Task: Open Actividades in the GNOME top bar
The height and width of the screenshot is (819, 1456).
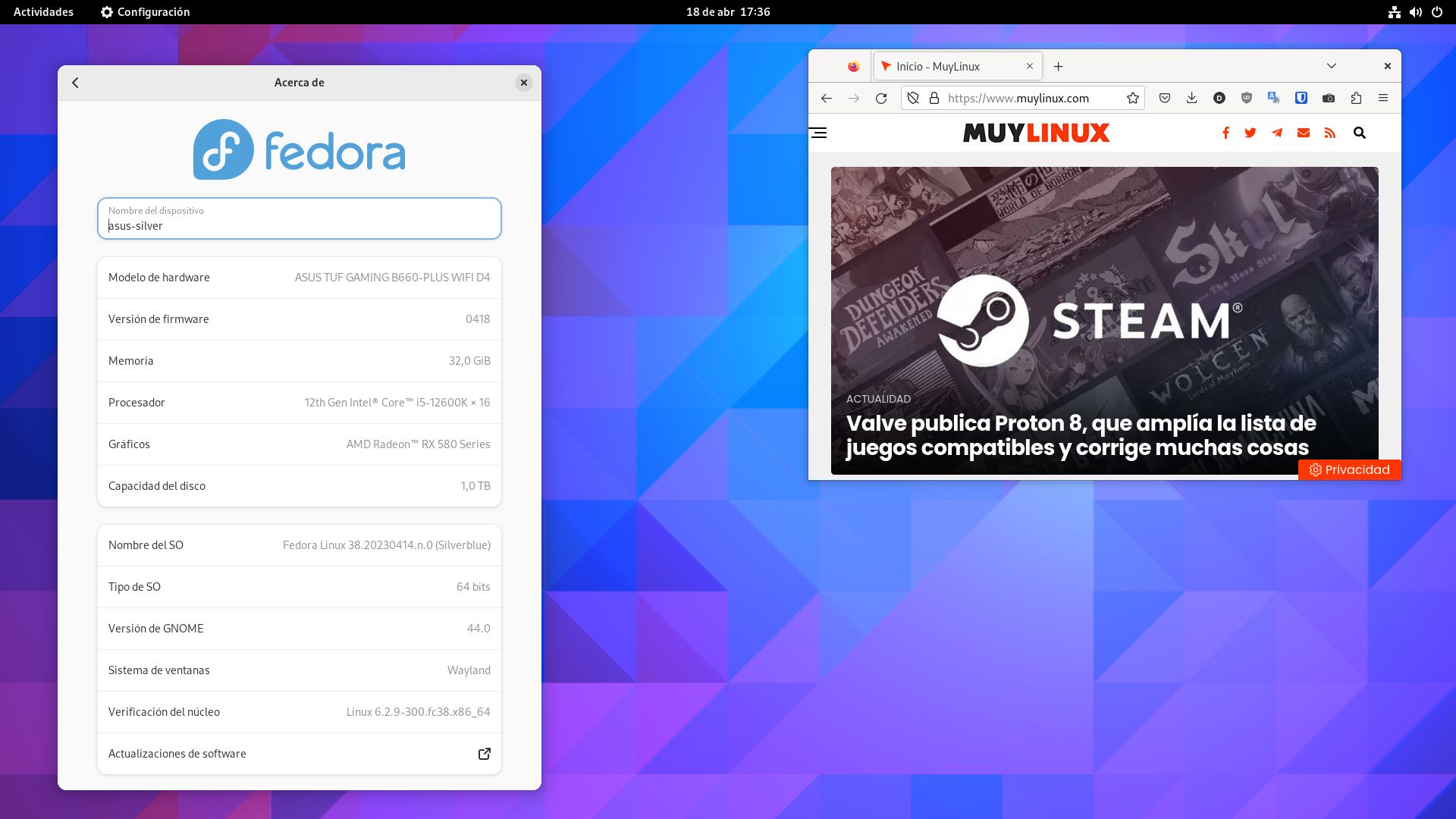Action: pyautogui.click(x=42, y=11)
